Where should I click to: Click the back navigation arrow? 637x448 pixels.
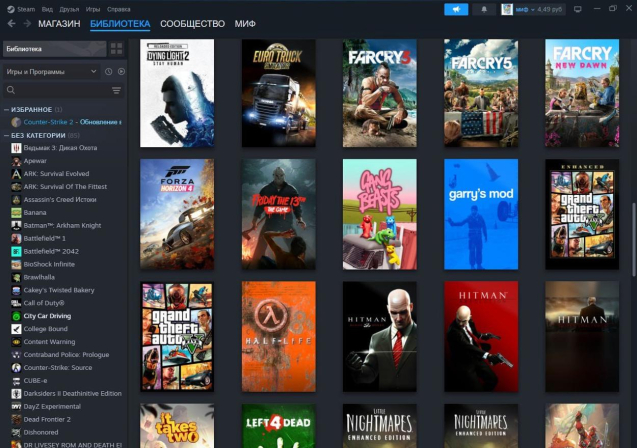(x=11, y=23)
